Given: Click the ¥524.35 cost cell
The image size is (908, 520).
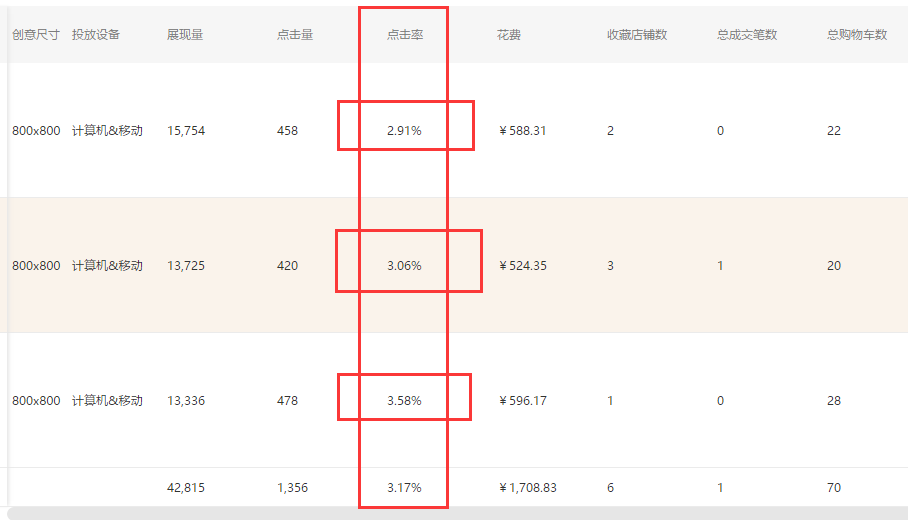Looking at the screenshot, I should pos(523,266).
